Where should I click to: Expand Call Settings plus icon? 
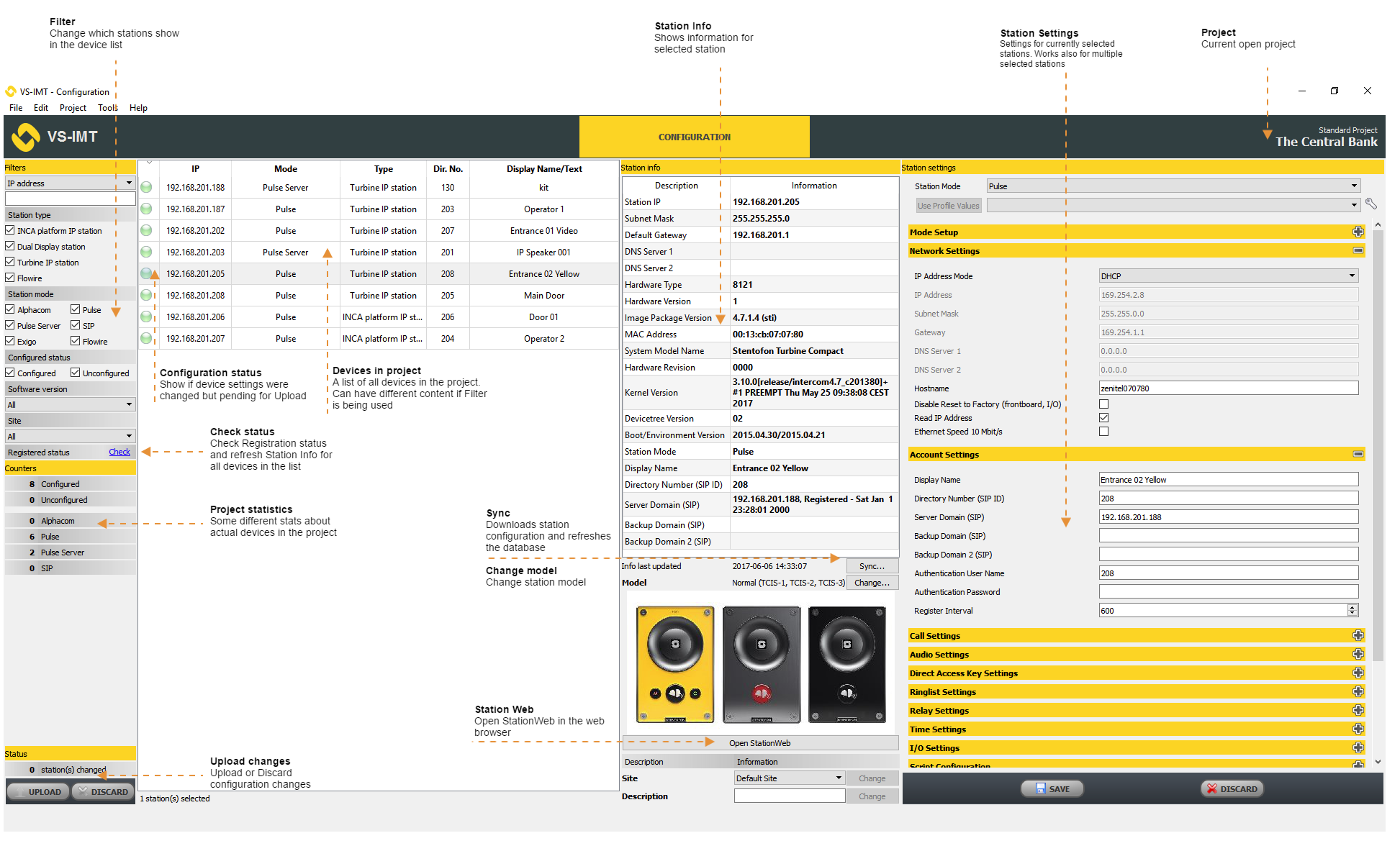pyautogui.click(x=1358, y=635)
